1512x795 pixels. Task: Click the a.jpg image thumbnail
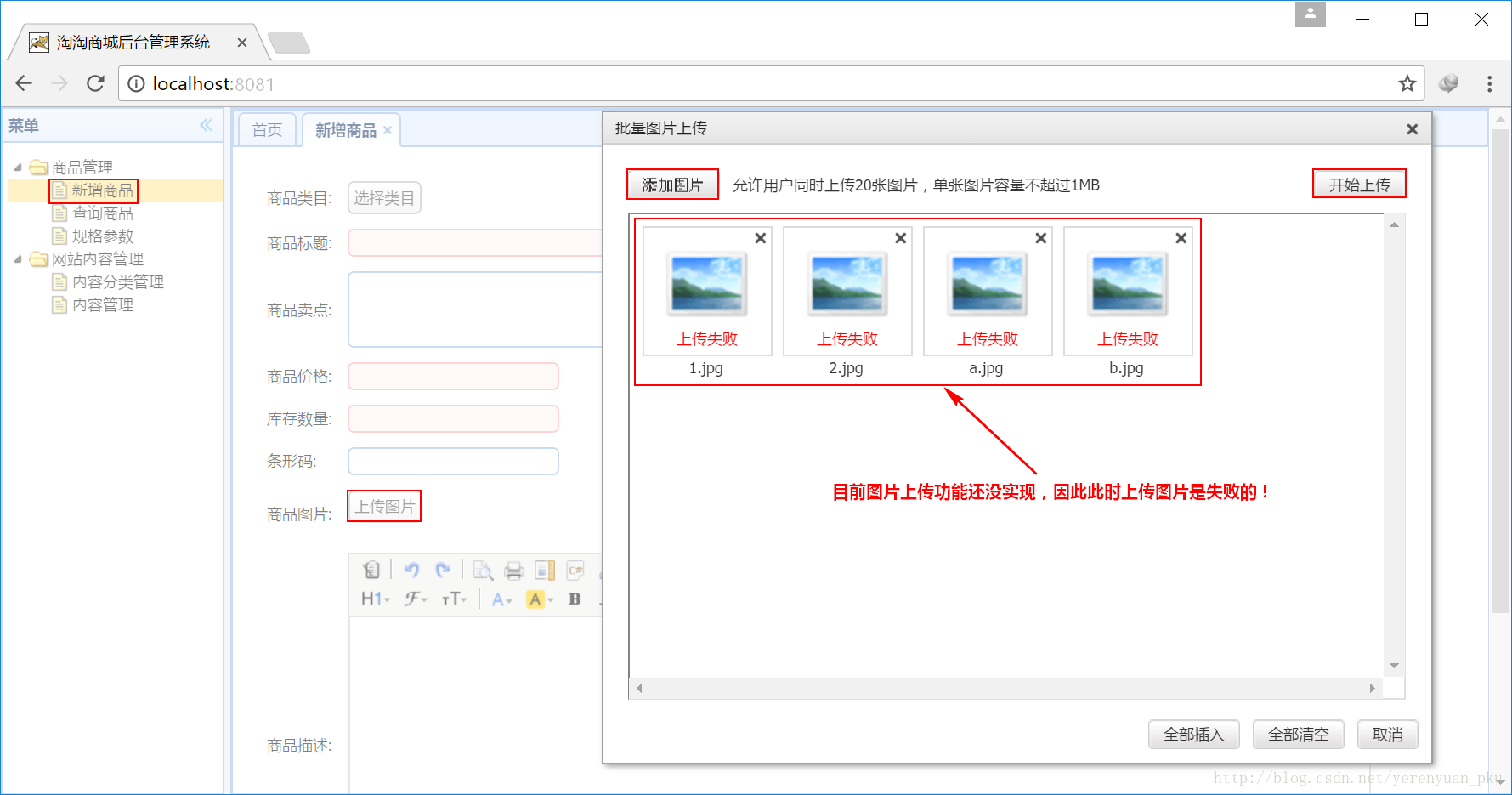point(988,284)
